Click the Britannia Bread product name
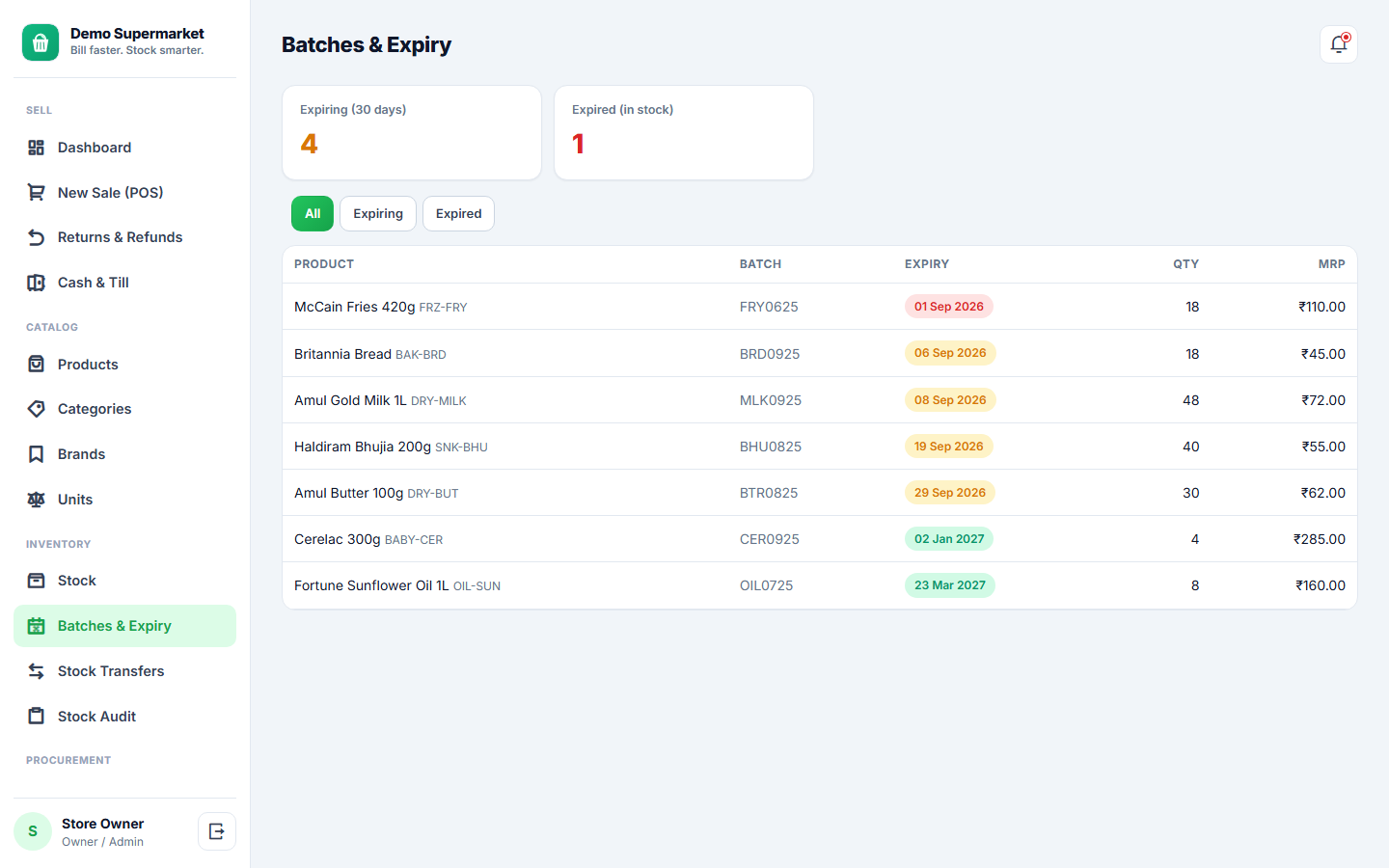This screenshot has height=868, width=1389. 342,354
